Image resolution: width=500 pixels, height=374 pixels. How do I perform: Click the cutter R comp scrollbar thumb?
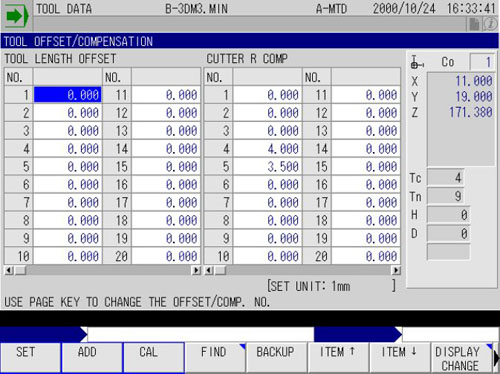[220, 270]
